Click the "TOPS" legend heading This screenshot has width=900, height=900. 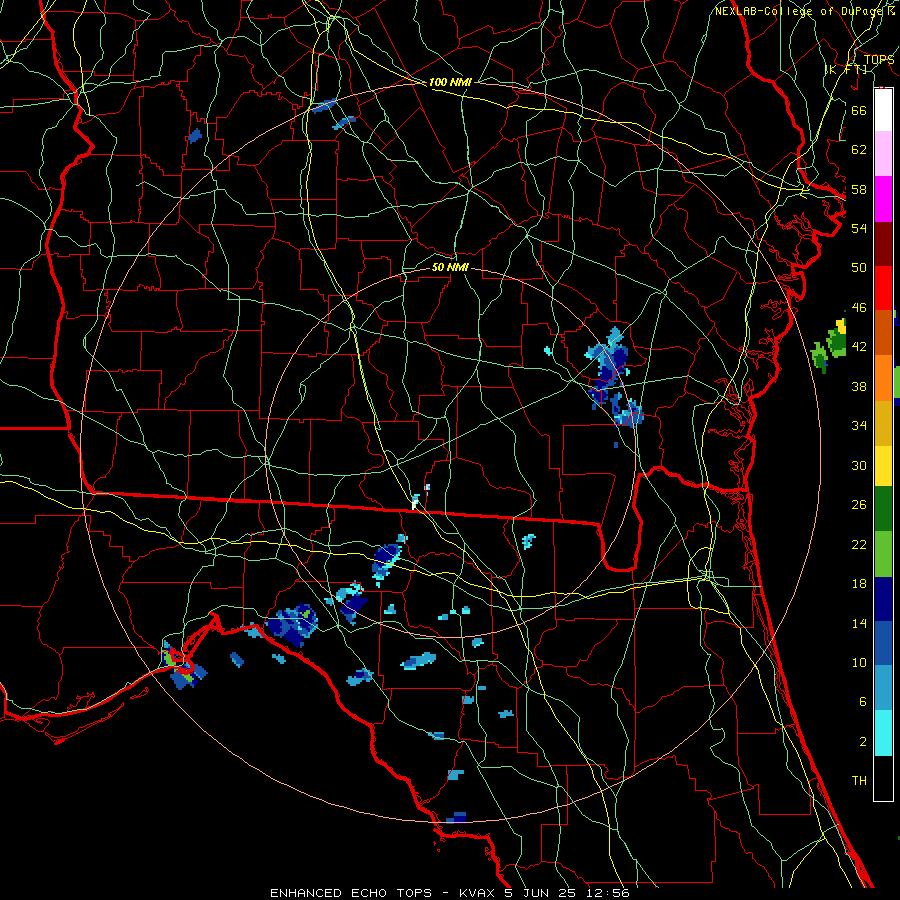pos(879,60)
